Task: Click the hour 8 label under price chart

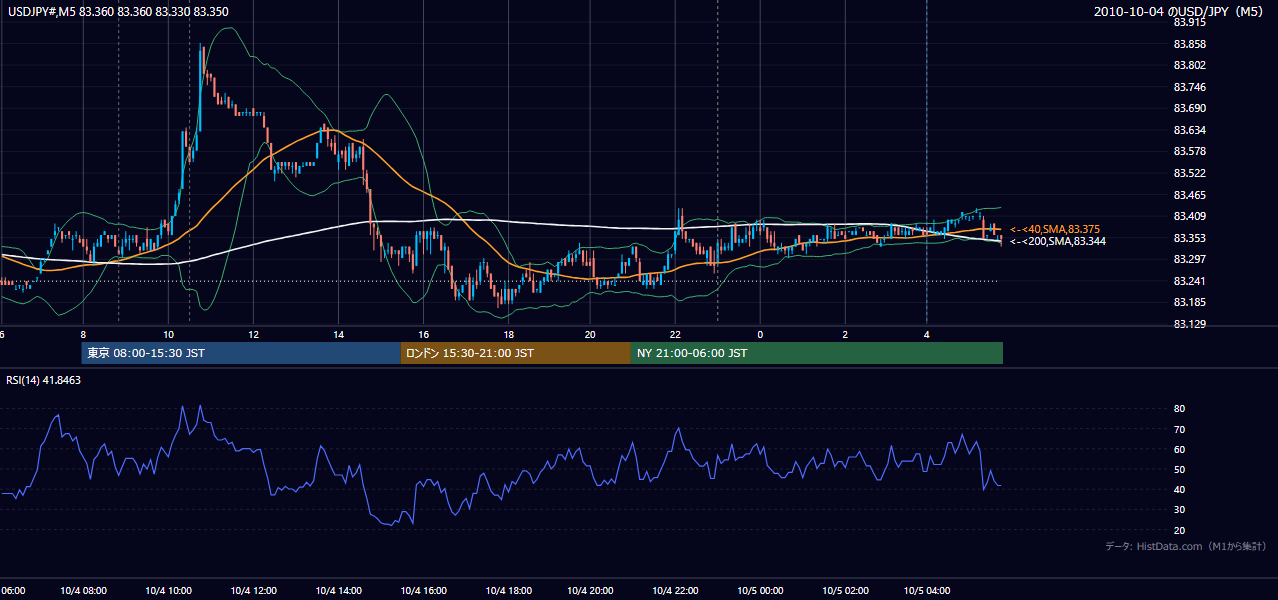Action: tap(83, 334)
